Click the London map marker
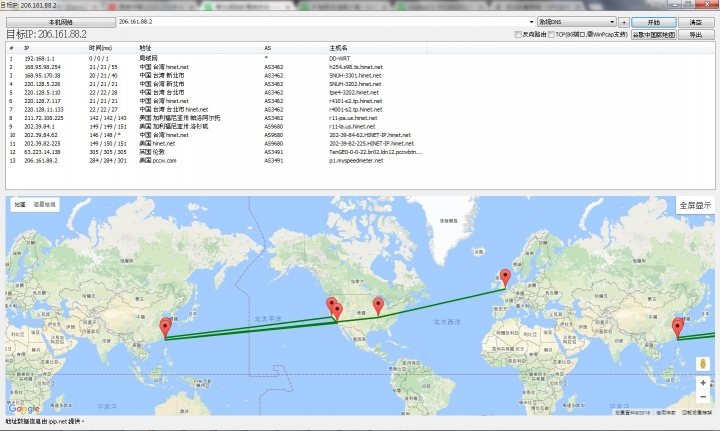 (x=505, y=278)
